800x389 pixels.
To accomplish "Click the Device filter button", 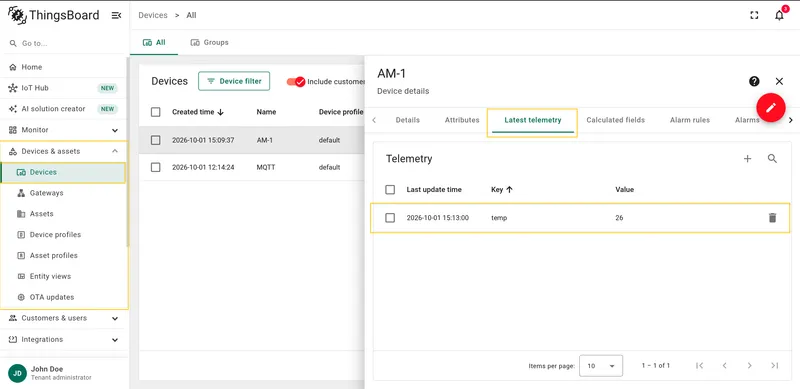I will pos(234,81).
